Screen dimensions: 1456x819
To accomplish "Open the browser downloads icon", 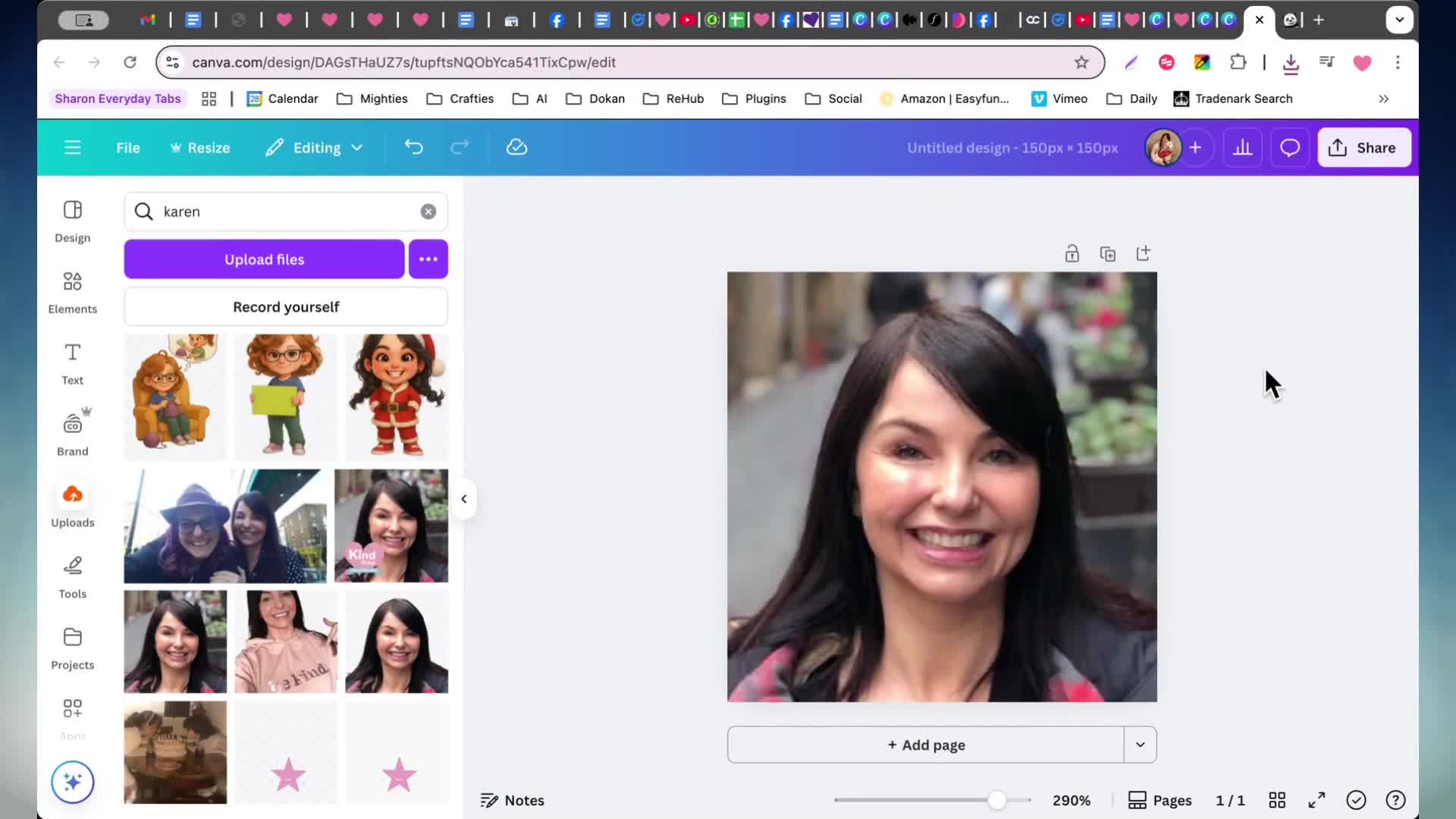I will (1291, 63).
